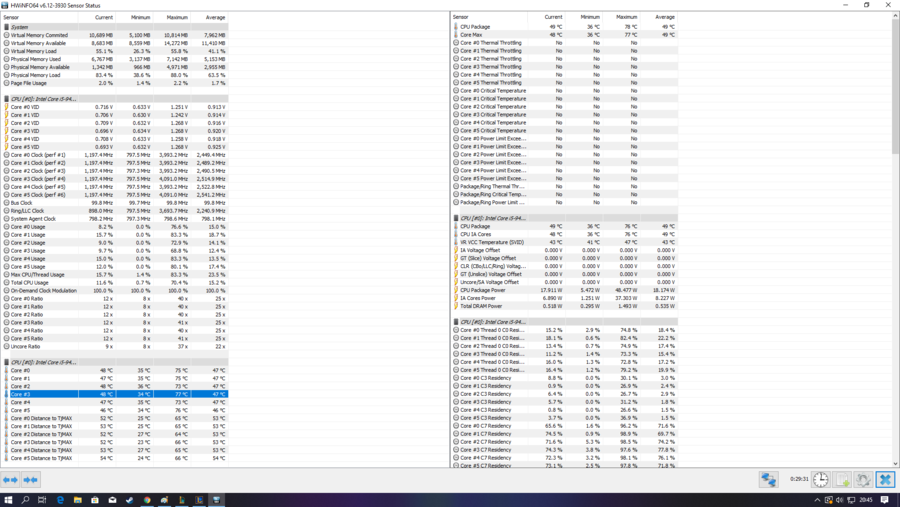This screenshot has width=900, height=507.
Task: Select the Core #5 Critical Temperature row
Action: click(x=565, y=130)
